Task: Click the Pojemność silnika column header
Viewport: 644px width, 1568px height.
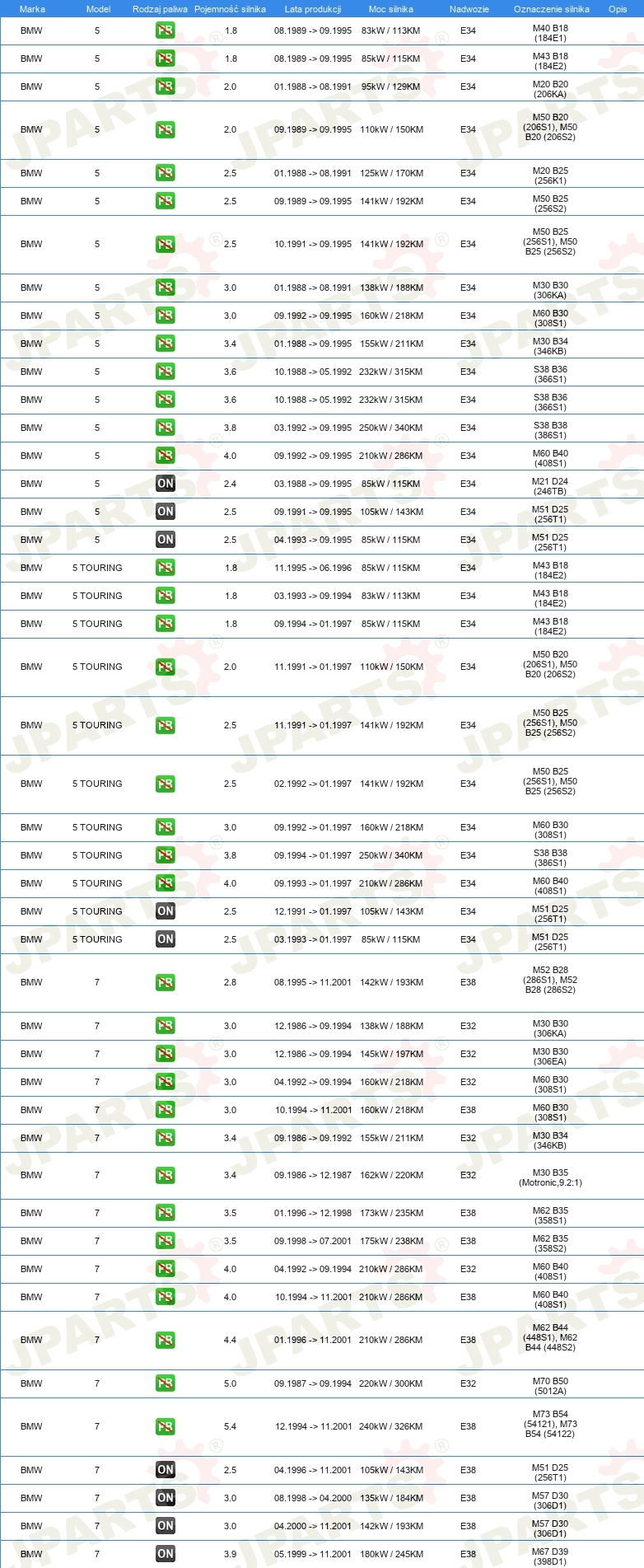Action: (x=230, y=9)
